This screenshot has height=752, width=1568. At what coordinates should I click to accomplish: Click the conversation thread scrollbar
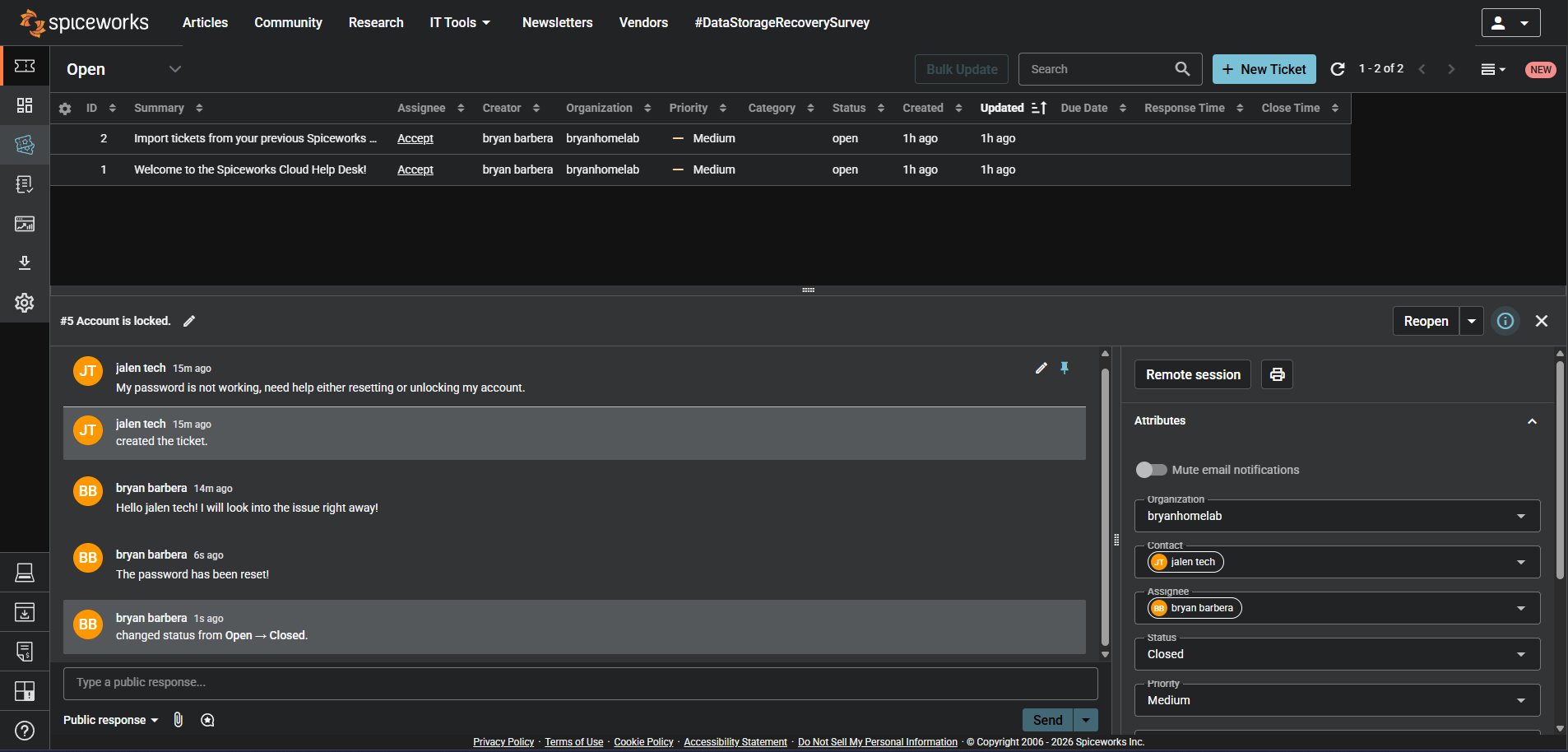(x=1105, y=506)
